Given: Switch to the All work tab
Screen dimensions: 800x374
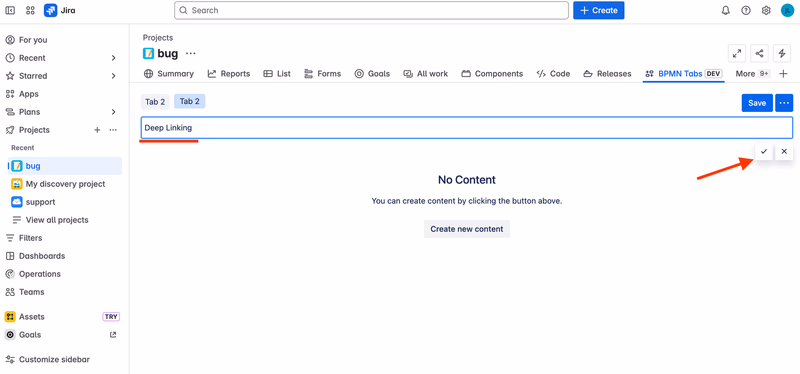Looking at the screenshot, I should [x=426, y=73].
